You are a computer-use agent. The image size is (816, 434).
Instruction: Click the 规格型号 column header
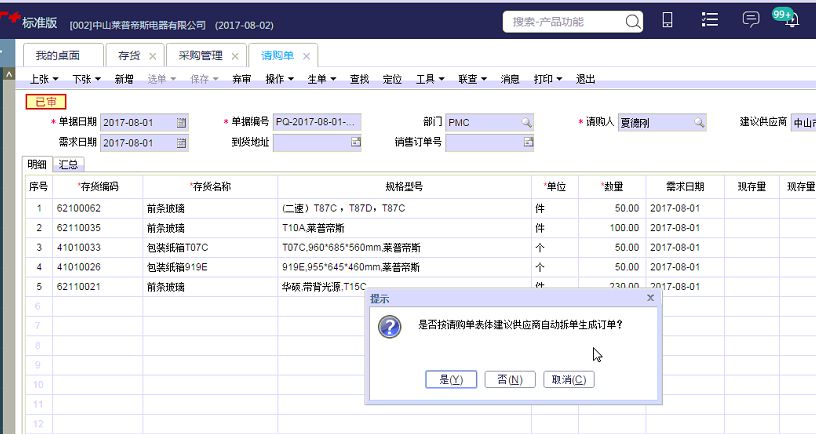tap(404, 187)
